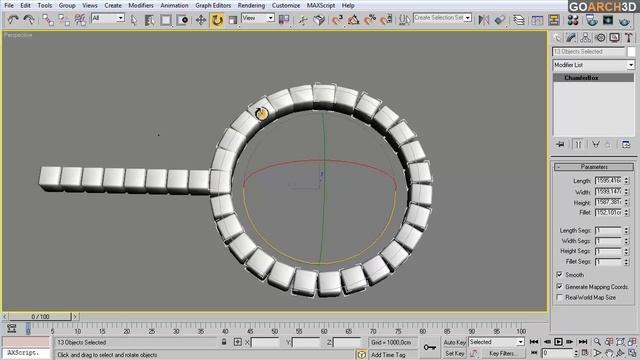
Task: Activate Bind to Space Warp tool
Action: 80,20
